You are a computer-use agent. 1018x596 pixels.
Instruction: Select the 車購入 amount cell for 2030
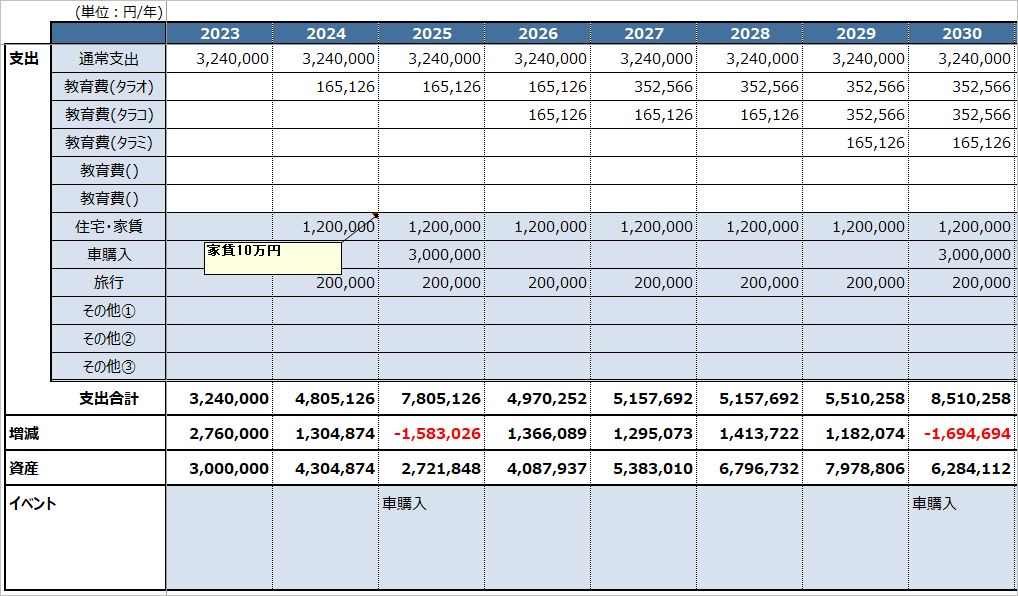tap(961, 255)
